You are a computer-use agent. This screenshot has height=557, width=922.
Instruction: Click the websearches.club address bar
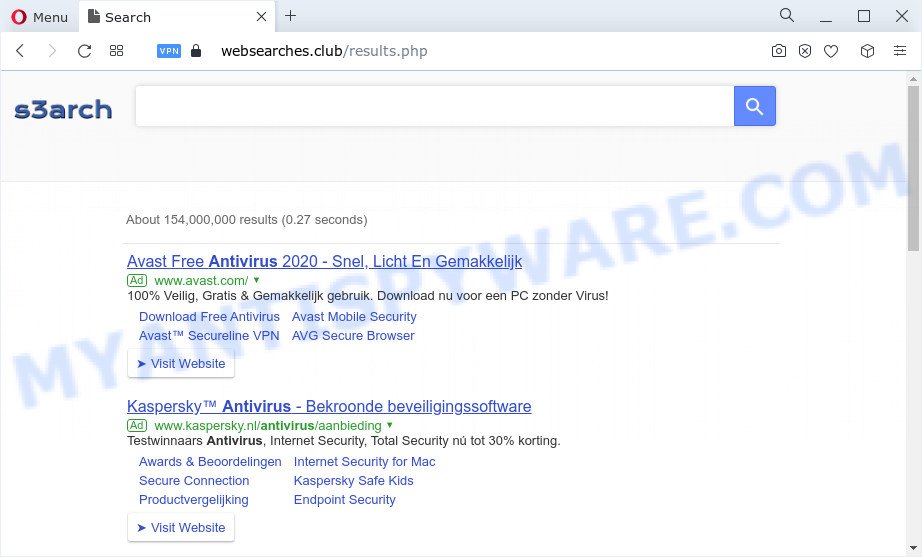pos(324,51)
